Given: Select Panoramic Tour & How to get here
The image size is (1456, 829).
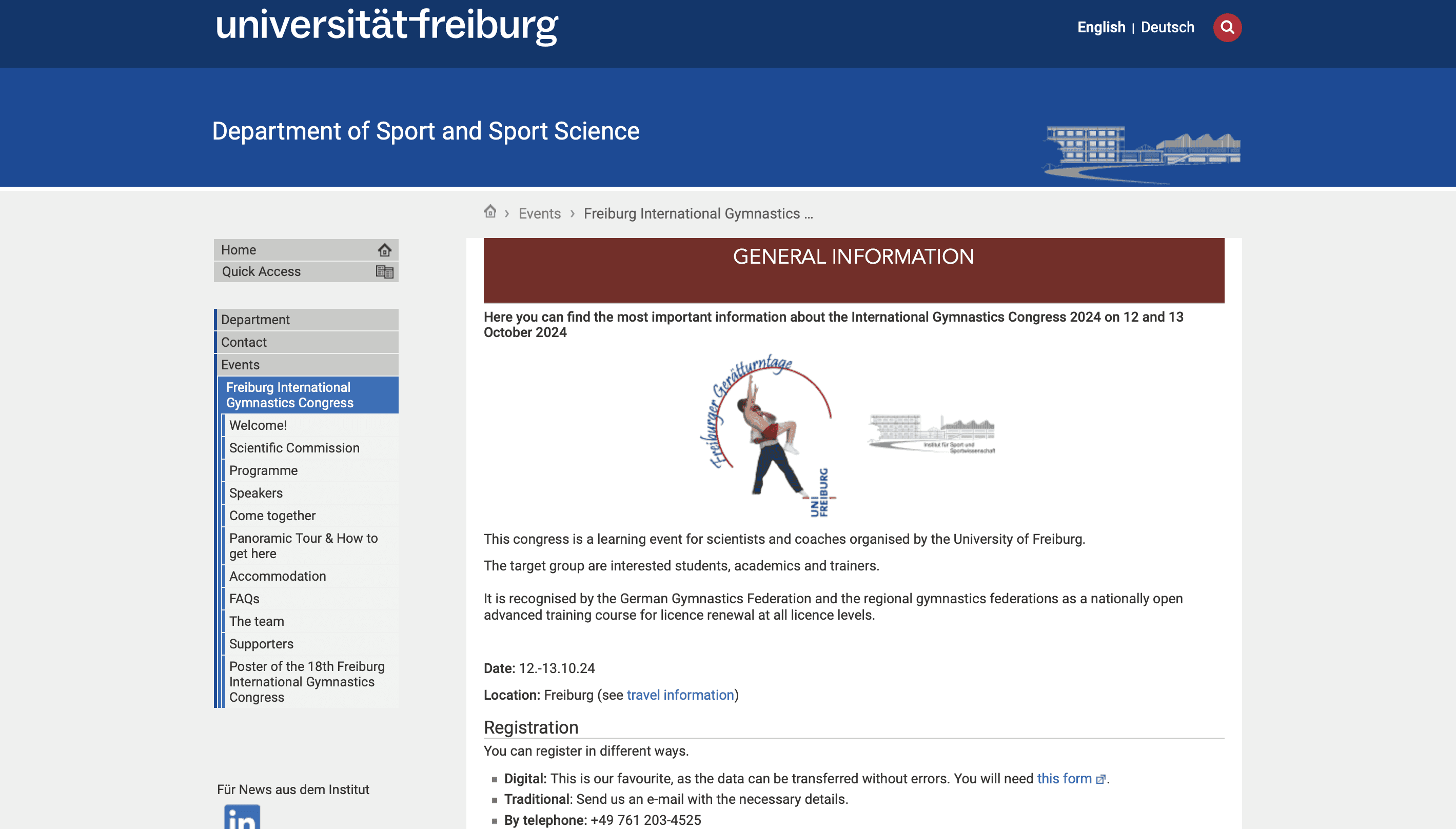Looking at the screenshot, I should pos(303,545).
